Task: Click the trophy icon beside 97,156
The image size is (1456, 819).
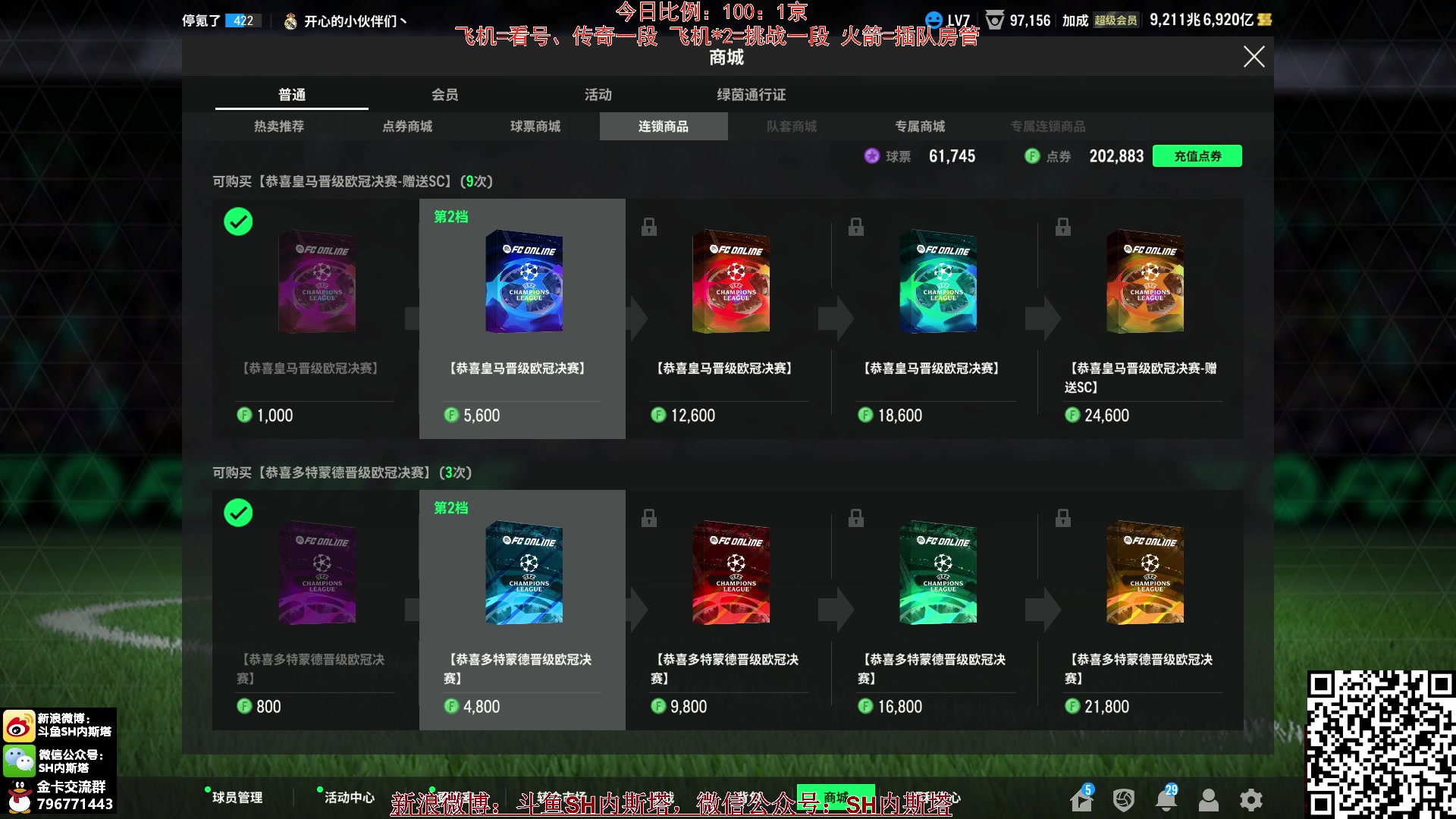Action: click(994, 20)
